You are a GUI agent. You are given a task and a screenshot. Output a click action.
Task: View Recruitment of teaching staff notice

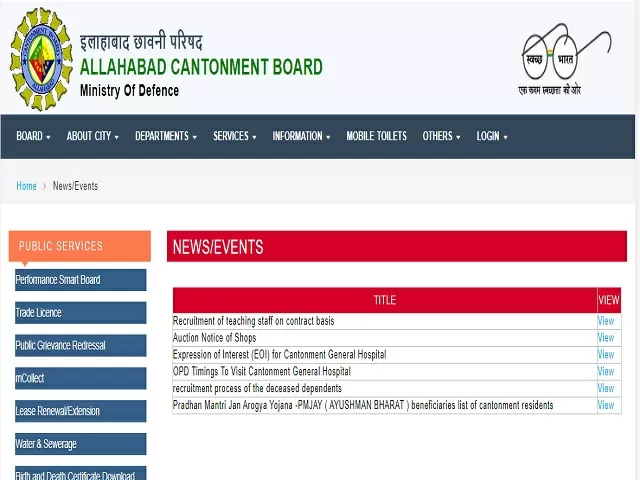[606, 321]
